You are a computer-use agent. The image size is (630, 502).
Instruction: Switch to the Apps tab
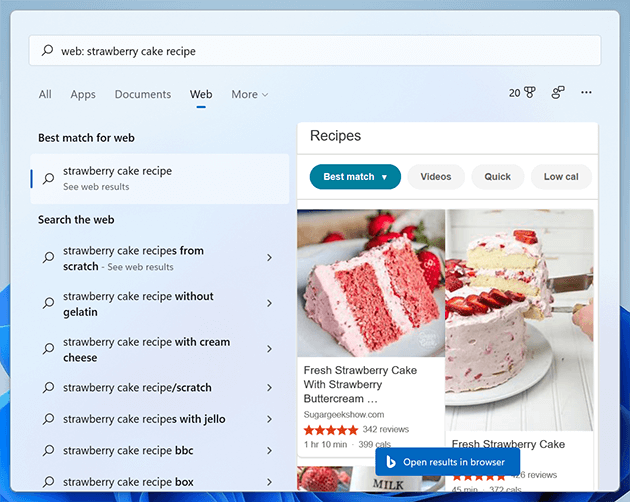pyautogui.click(x=83, y=95)
